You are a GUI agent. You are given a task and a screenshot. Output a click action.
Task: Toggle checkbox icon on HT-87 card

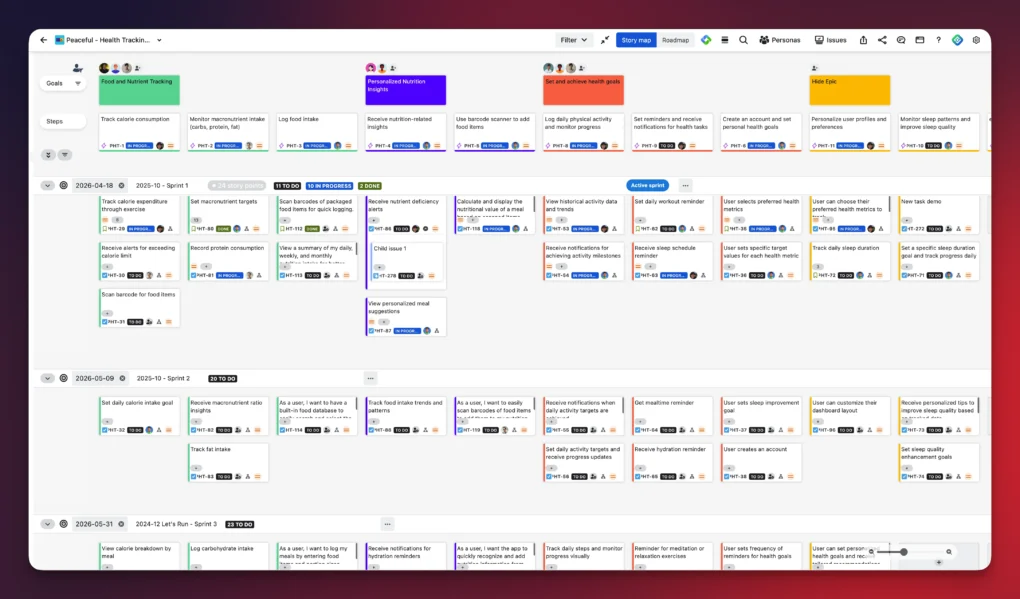click(x=371, y=330)
